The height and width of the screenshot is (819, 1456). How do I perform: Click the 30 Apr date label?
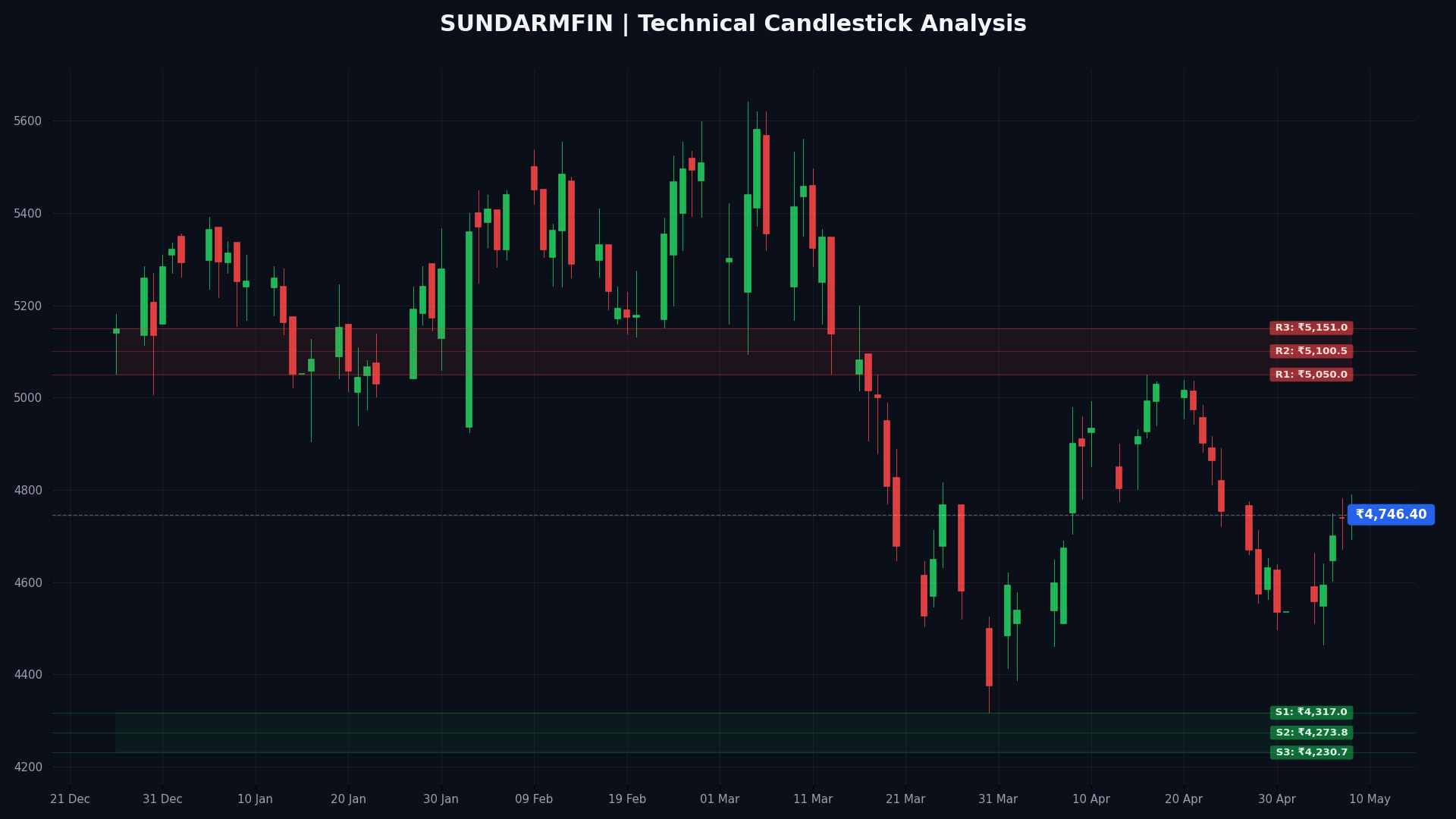pyautogui.click(x=1277, y=799)
